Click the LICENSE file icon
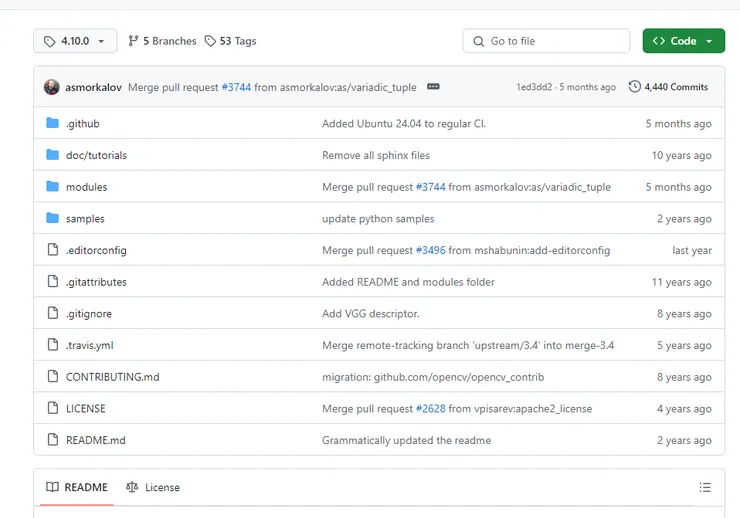 pos(53,409)
